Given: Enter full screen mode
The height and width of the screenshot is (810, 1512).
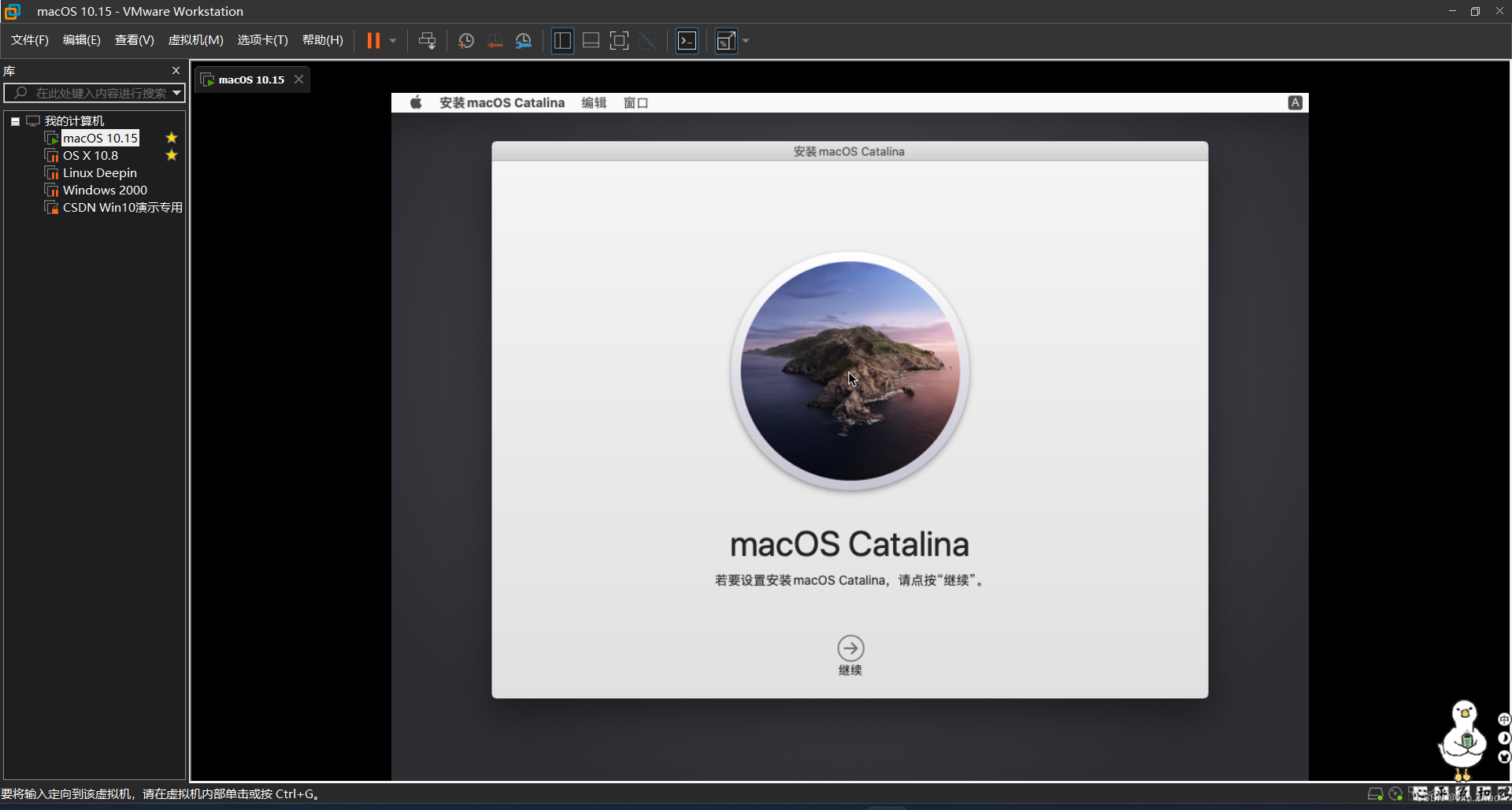Looking at the screenshot, I should [619, 40].
